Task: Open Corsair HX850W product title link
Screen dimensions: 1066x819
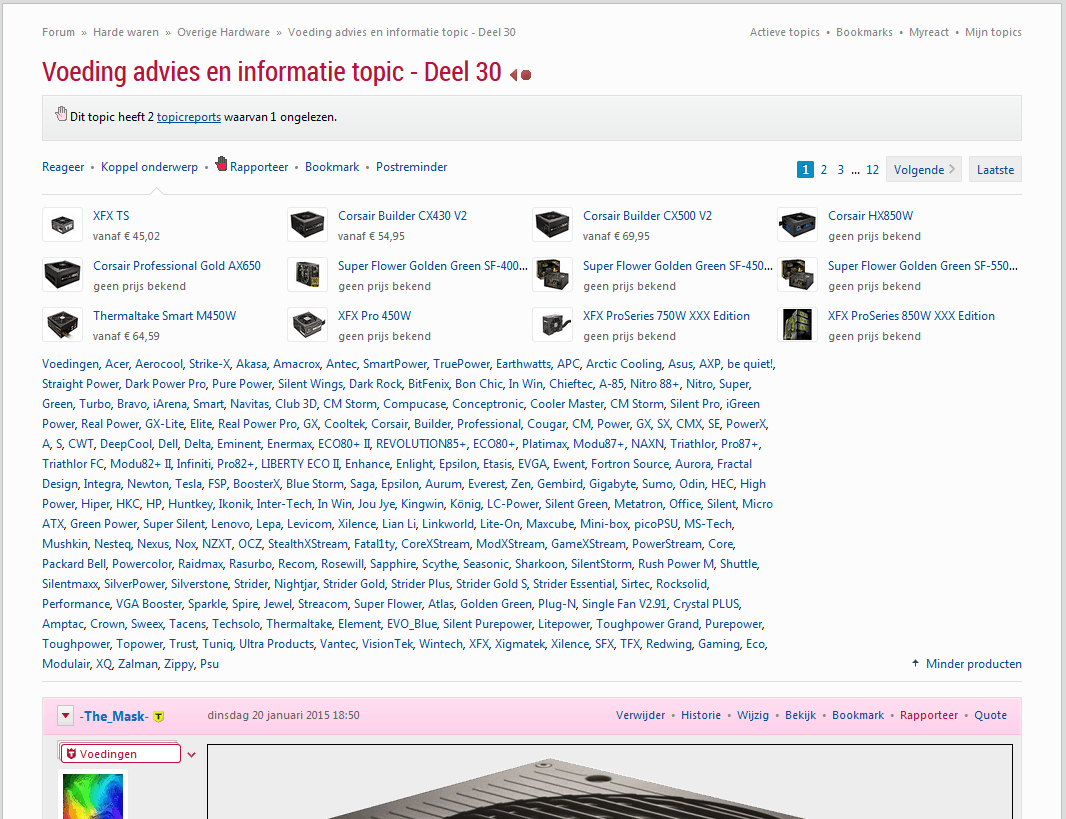Action: 870,215
